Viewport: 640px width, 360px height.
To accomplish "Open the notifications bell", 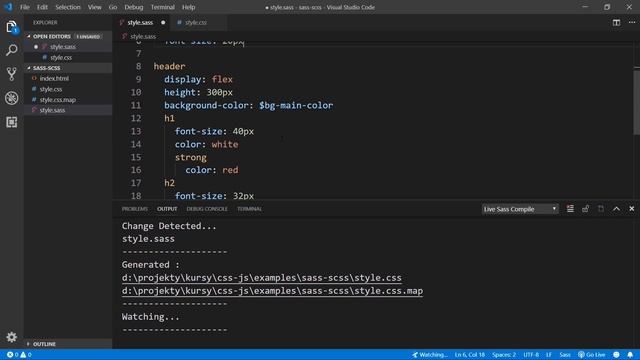I will 630,355.
